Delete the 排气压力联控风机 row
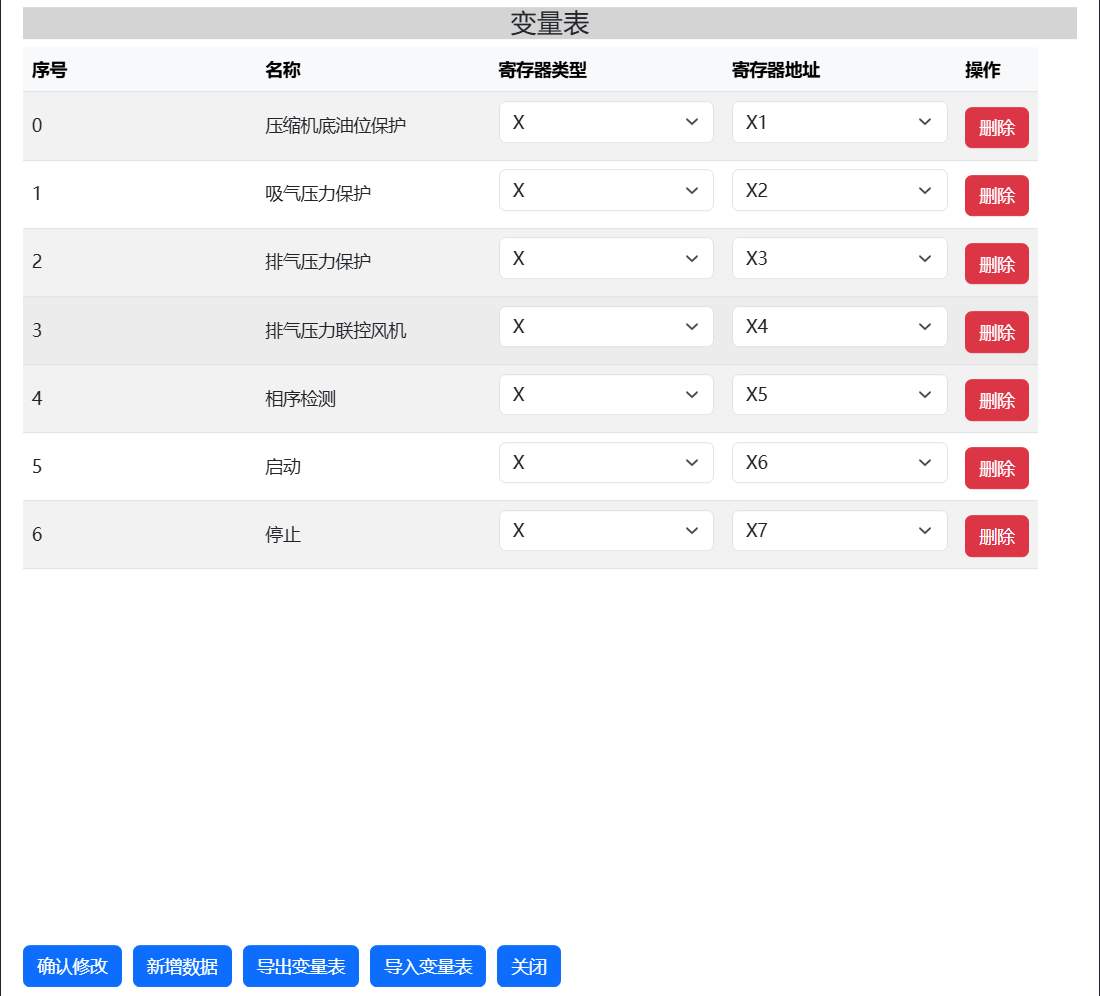Viewport: 1100px width, 996px height. 996,332
